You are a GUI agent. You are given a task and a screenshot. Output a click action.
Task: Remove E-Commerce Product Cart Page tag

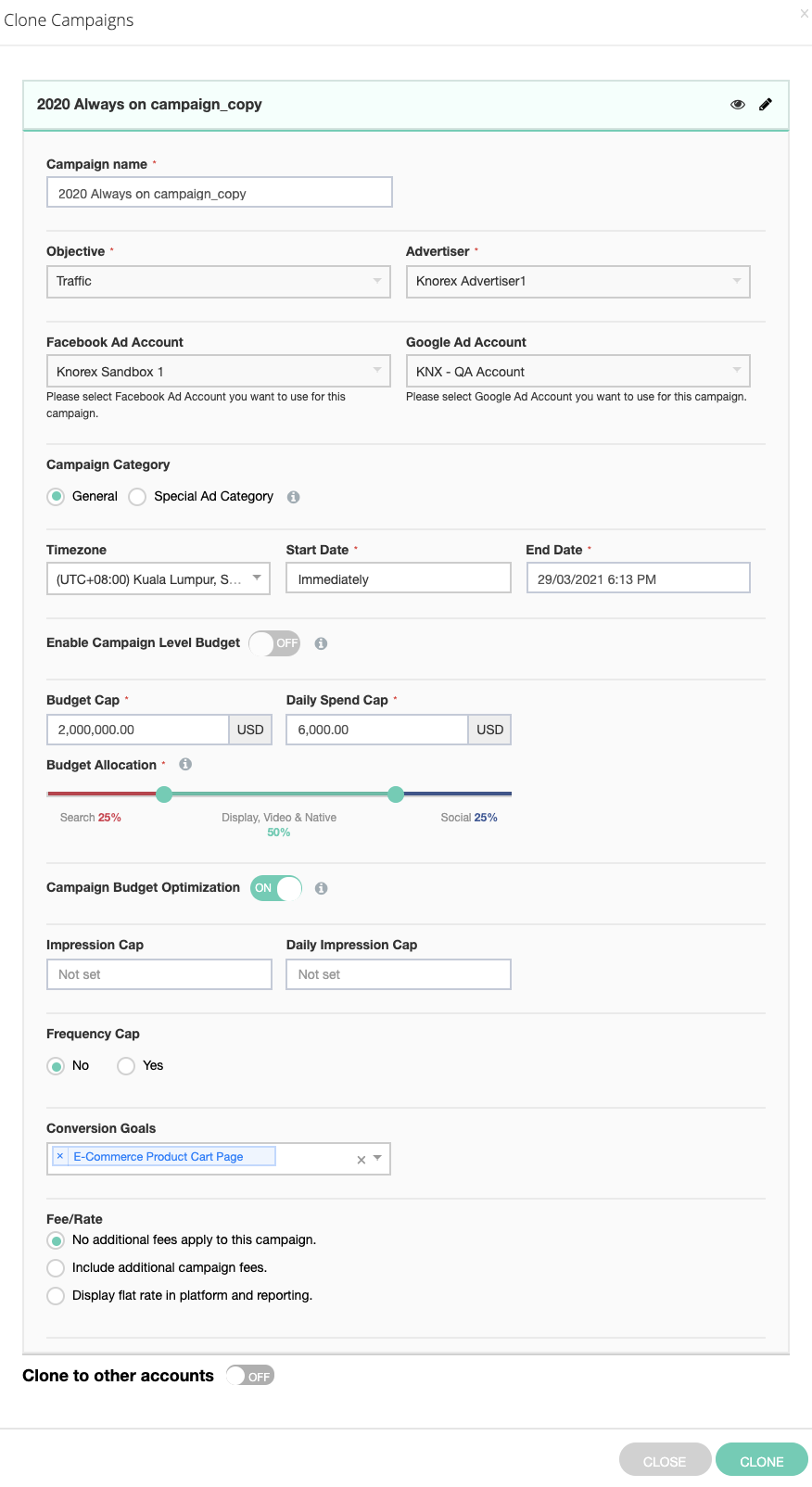pos(60,1156)
